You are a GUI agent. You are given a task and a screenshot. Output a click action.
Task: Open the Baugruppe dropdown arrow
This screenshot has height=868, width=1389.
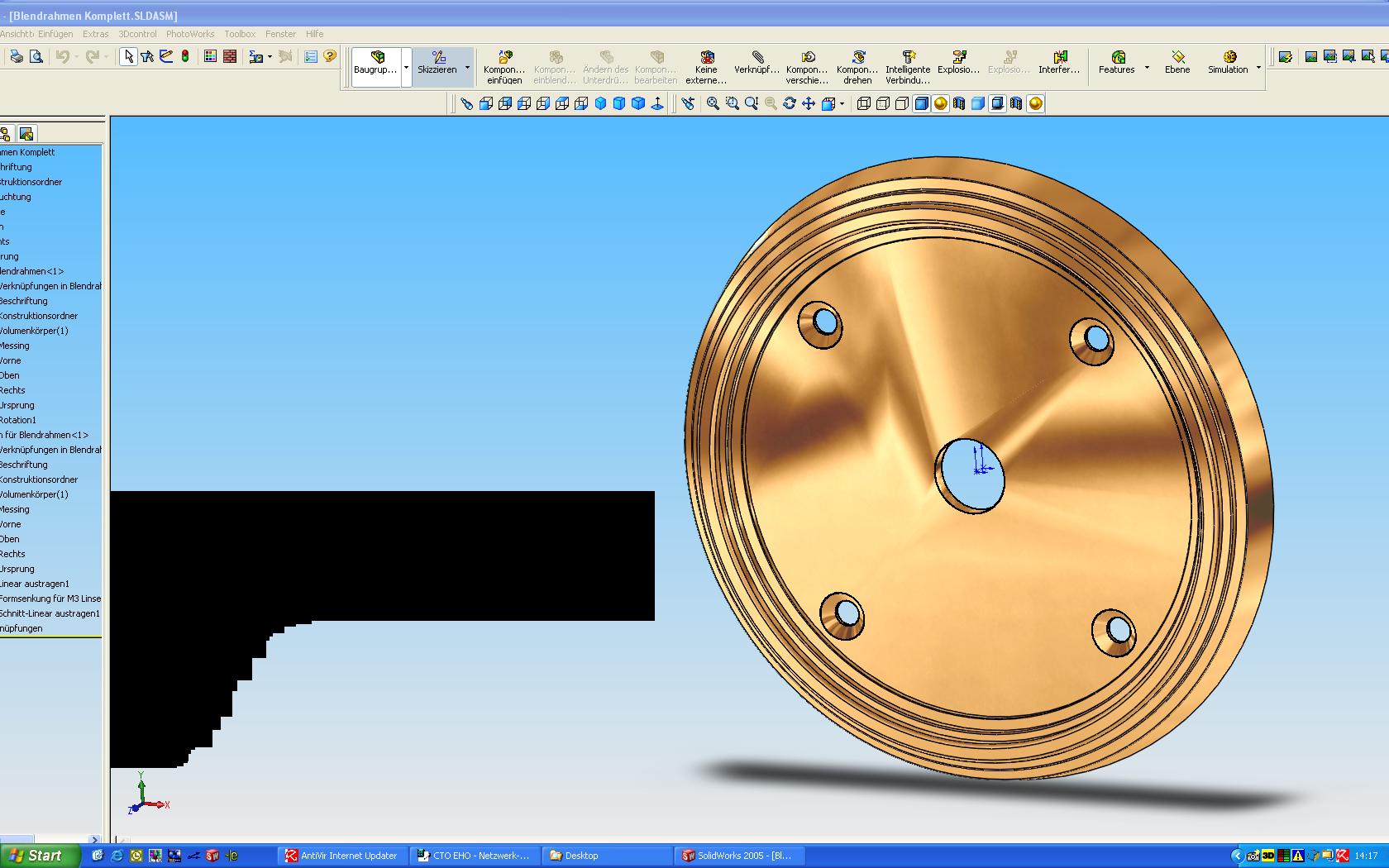406,68
